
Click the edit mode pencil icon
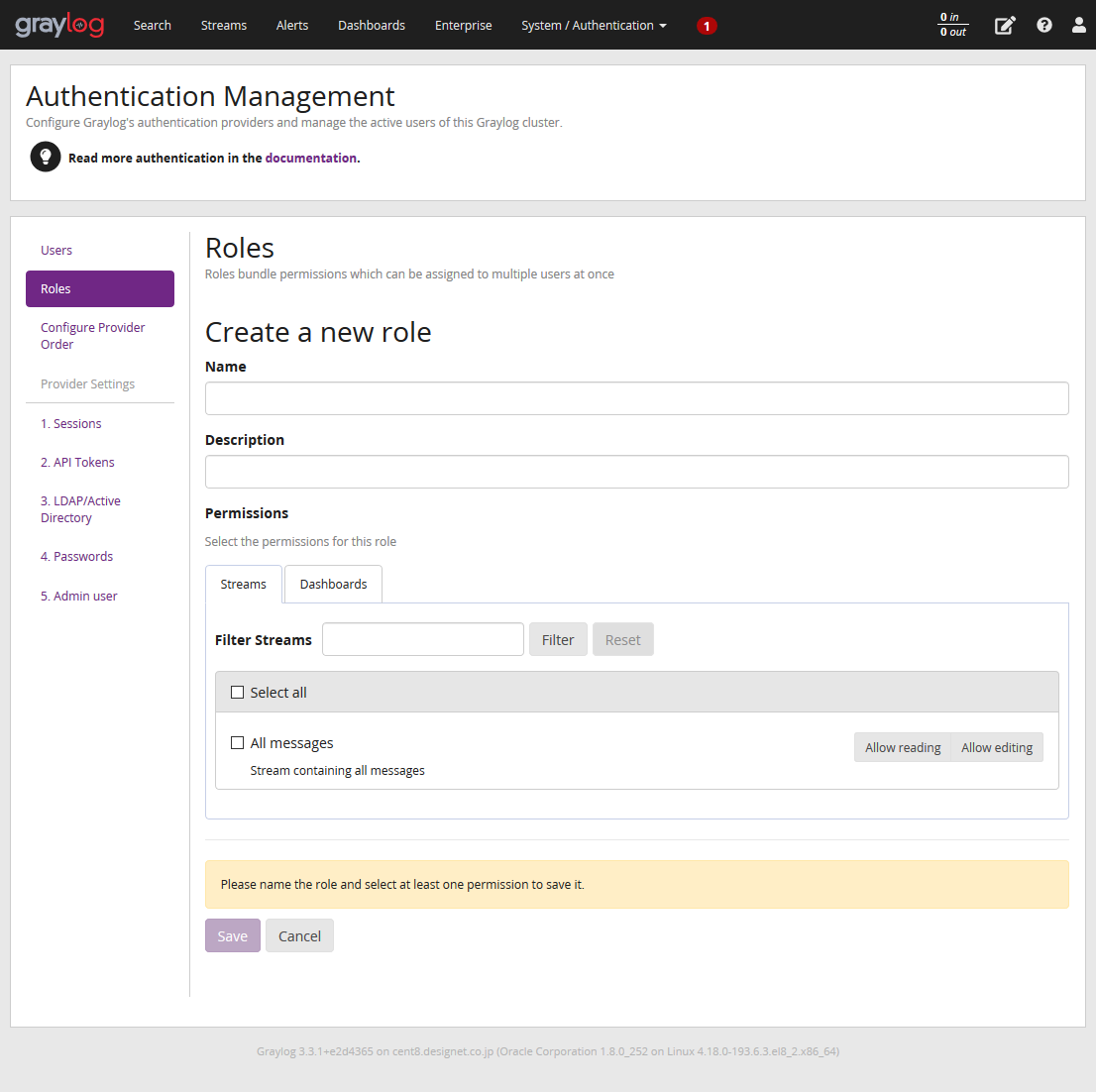pos(1005,26)
